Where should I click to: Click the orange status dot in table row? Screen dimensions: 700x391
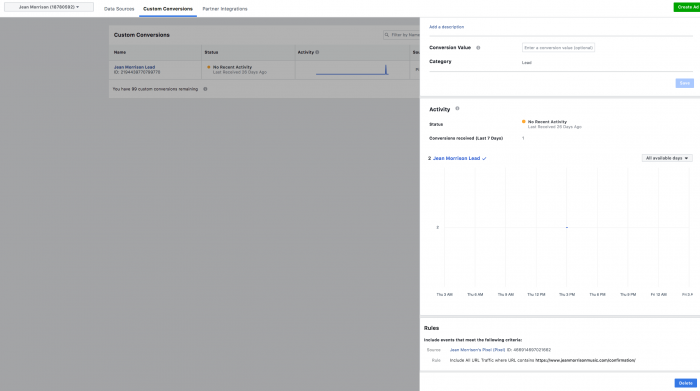pyautogui.click(x=208, y=67)
